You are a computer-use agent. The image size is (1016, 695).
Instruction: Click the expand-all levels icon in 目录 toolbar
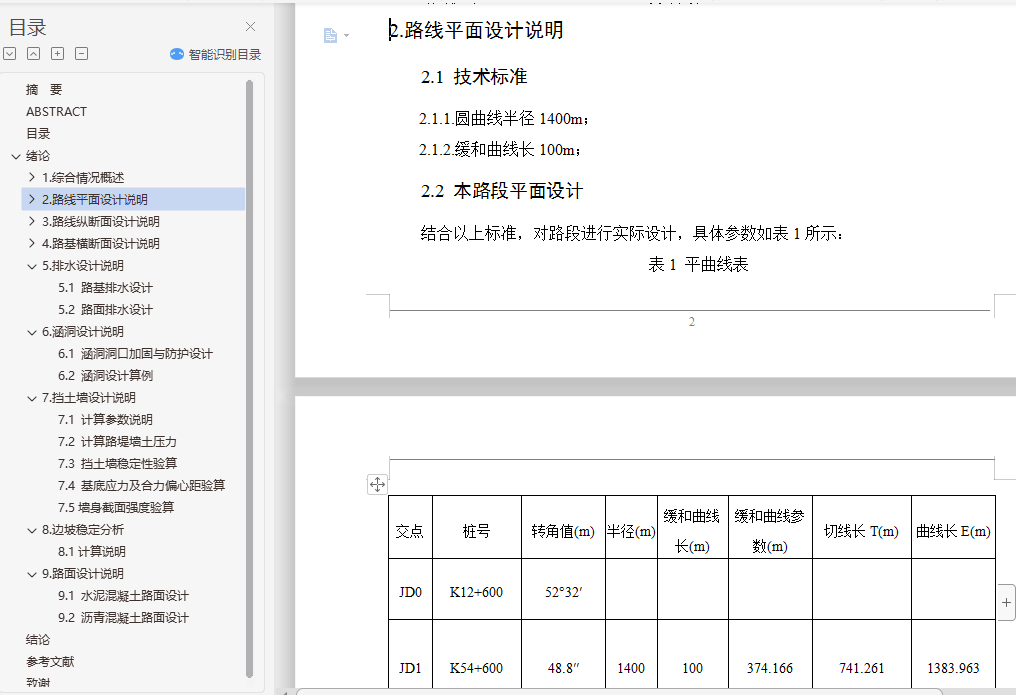pyautogui.click(x=10, y=54)
